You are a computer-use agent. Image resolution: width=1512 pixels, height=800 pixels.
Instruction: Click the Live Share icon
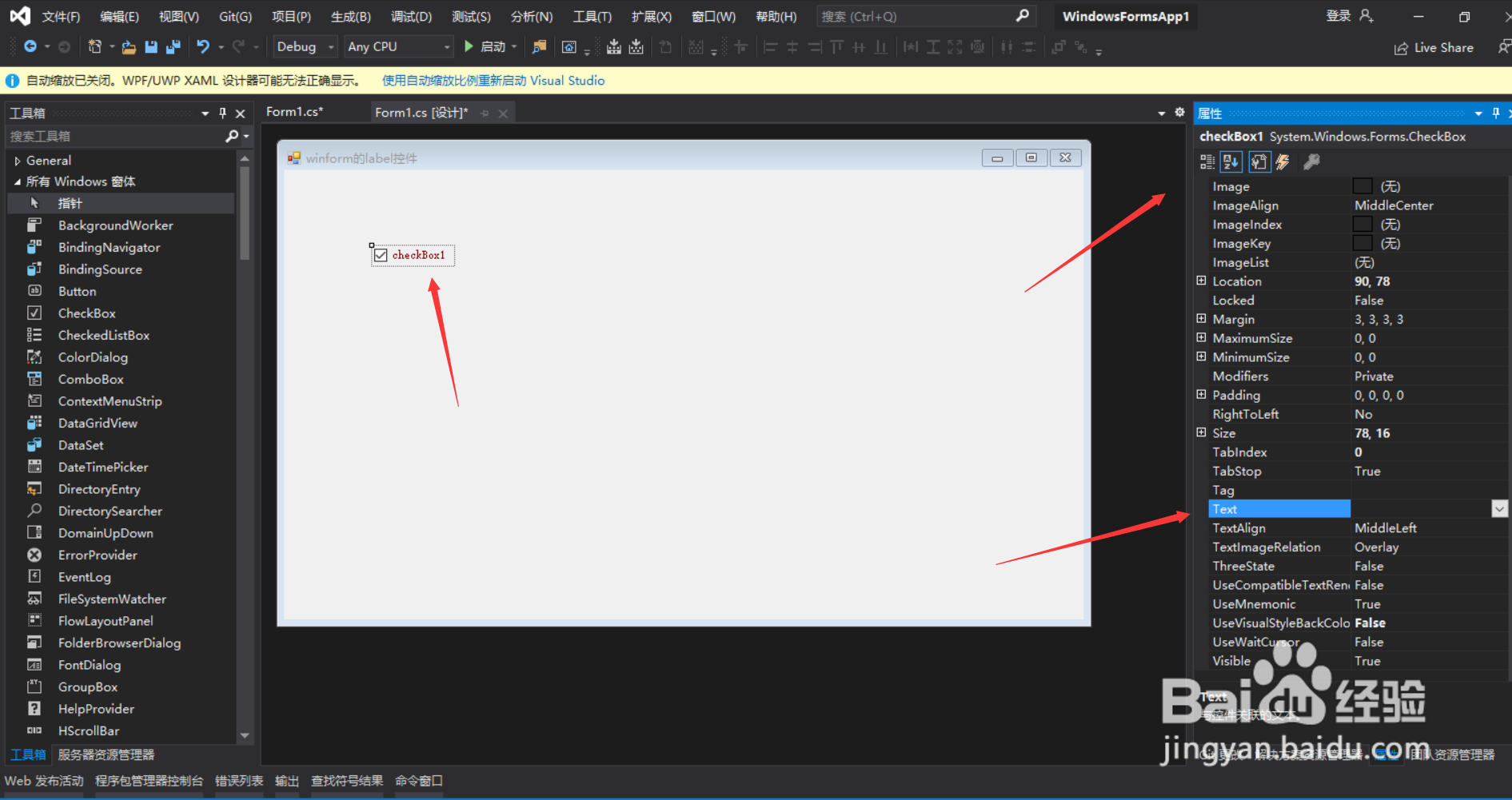click(x=1401, y=48)
